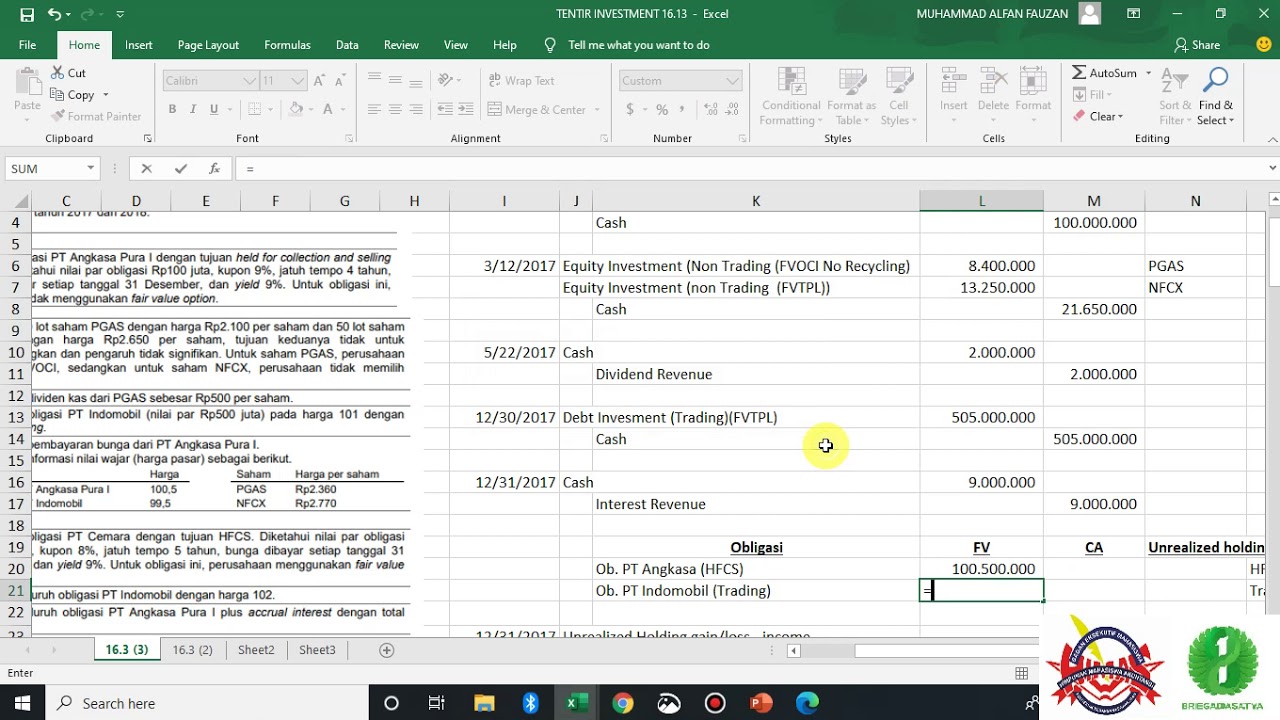Open the Font size 11 dropdown
Viewport: 1280px width, 720px height.
[298, 81]
